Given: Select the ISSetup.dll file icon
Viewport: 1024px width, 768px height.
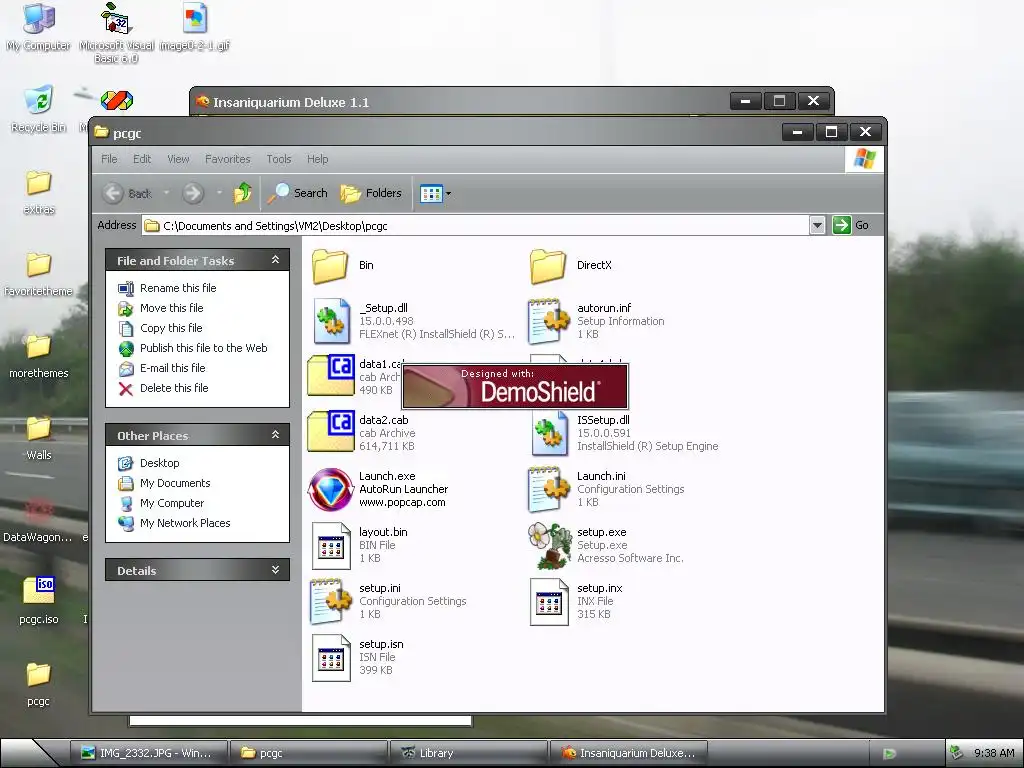Looking at the screenshot, I should (549, 434).
